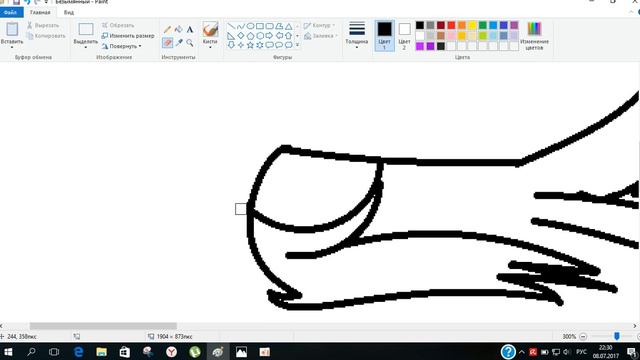The image size is (640, 360).
Task: Open the Выделить selection dropdown arrow
Action: tap(86, 48)
